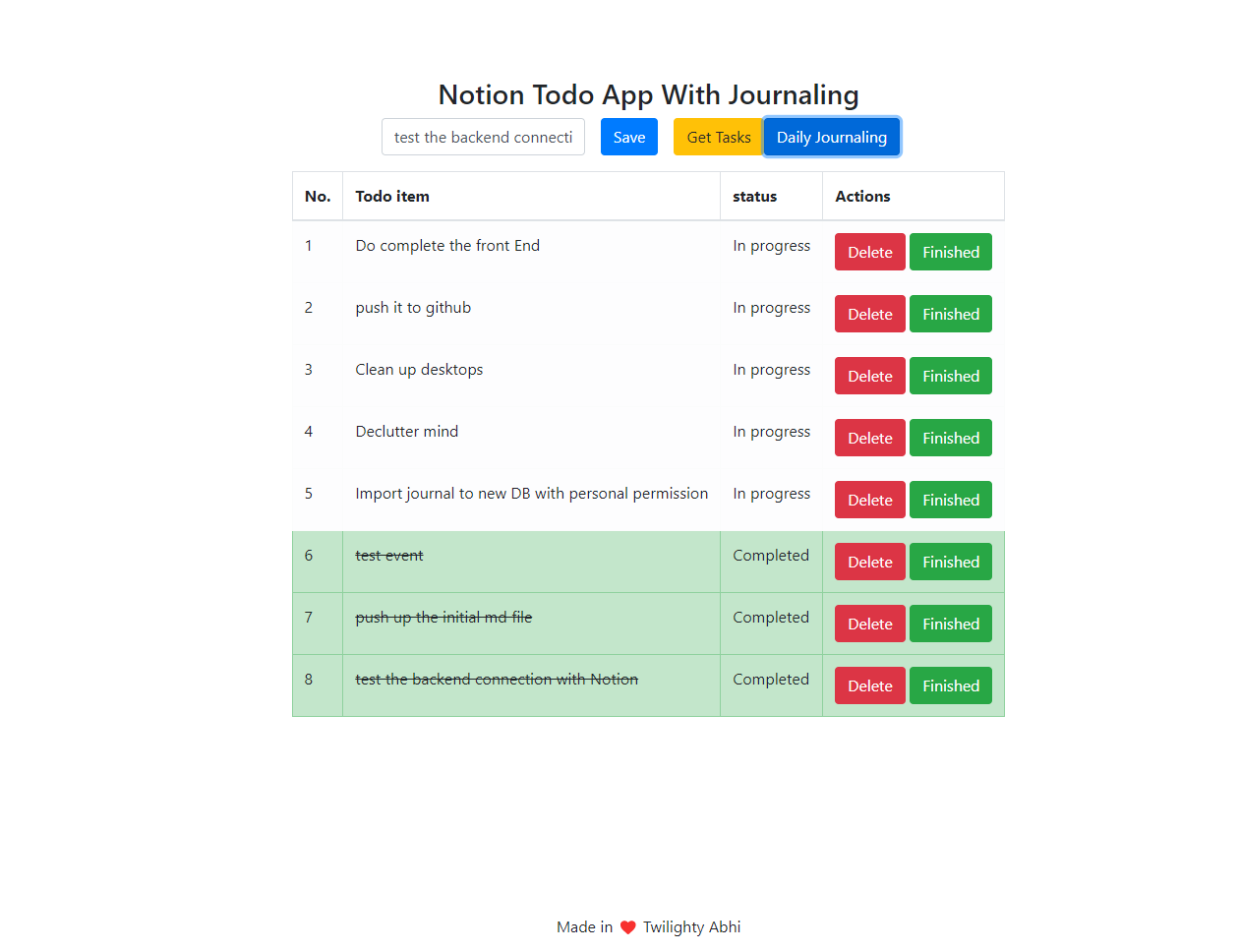The height and width of the screenshot is (952, 1239).
Task: Select the 'Todo item' column header
Action: (392, 196)
